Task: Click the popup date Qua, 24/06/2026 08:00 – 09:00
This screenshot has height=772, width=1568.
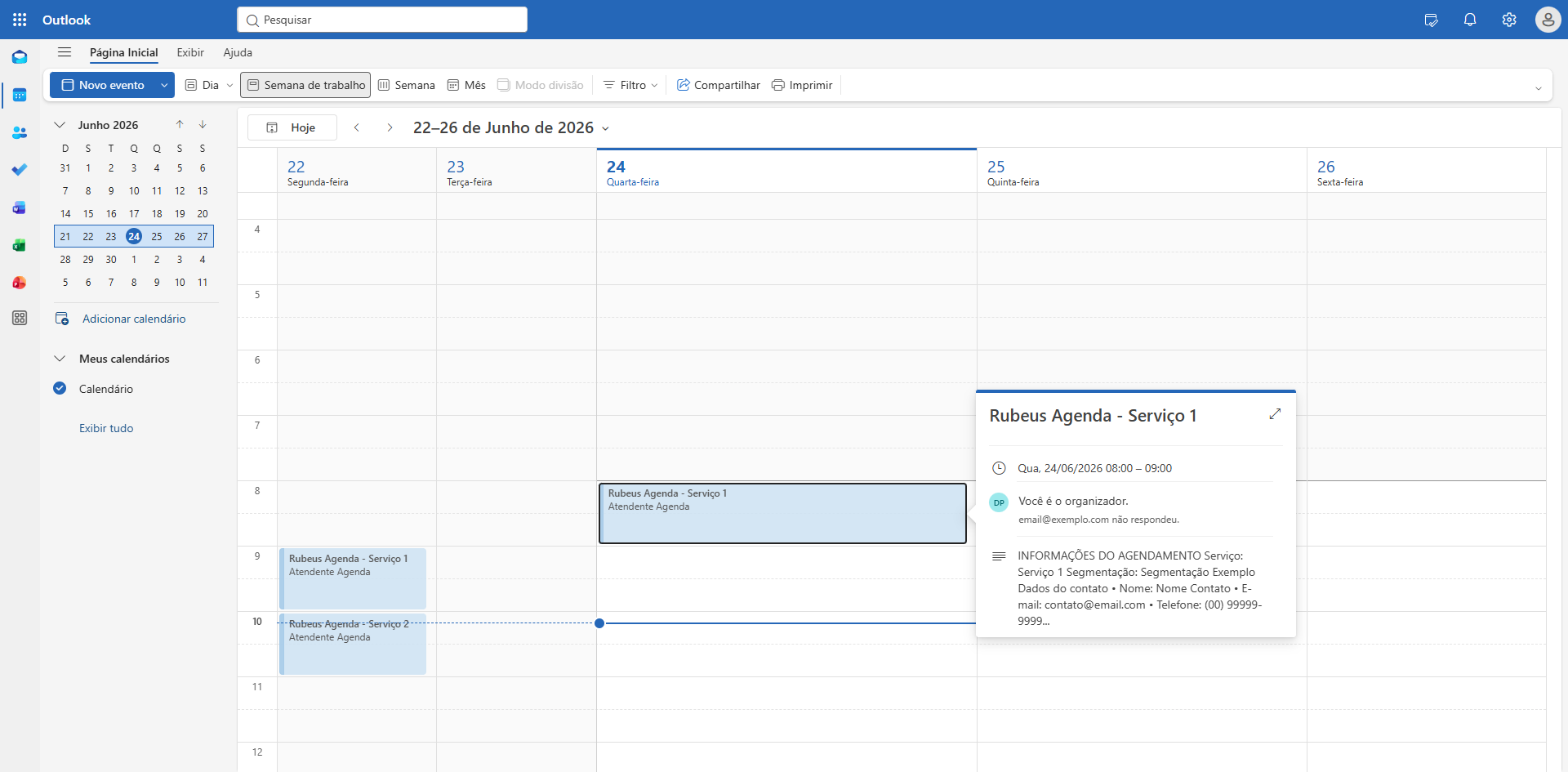Action: pyautogui.click(x=1094, y=468)
